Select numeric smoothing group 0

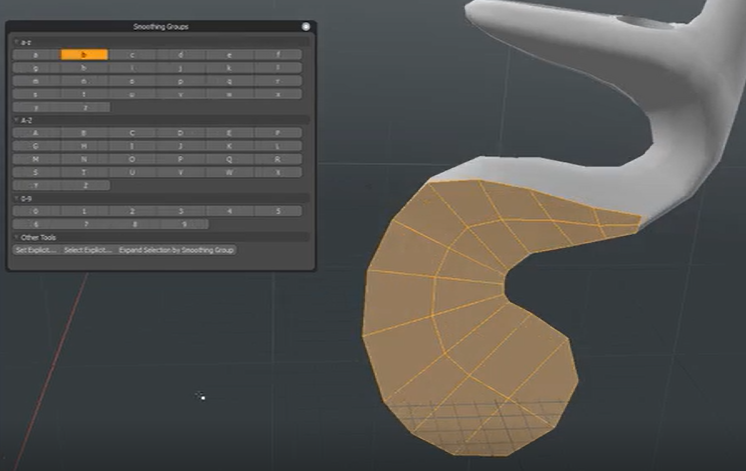click(x=36, y=211)
